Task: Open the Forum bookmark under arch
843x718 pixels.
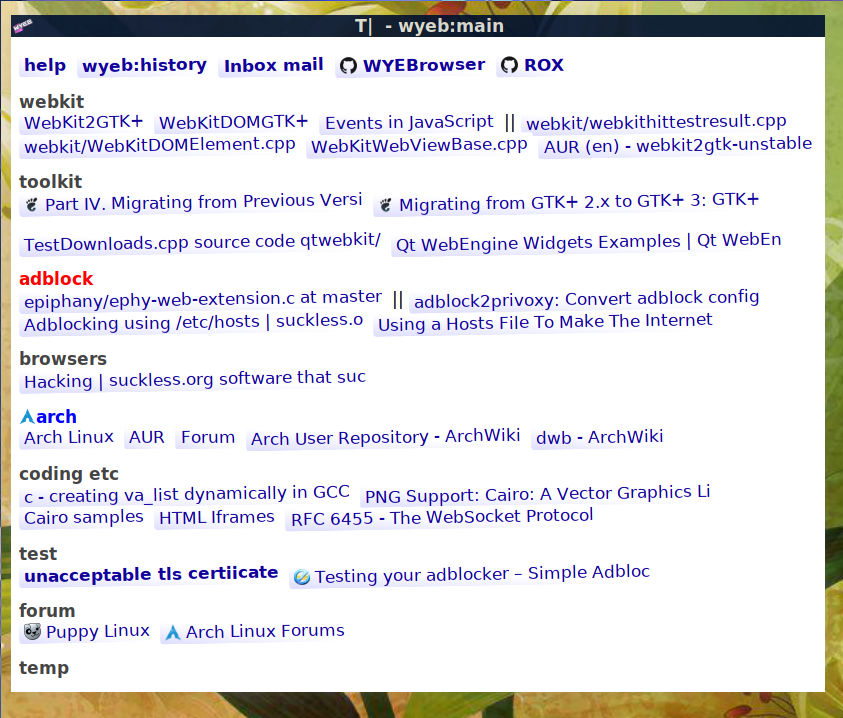Action: coord(208,437)
